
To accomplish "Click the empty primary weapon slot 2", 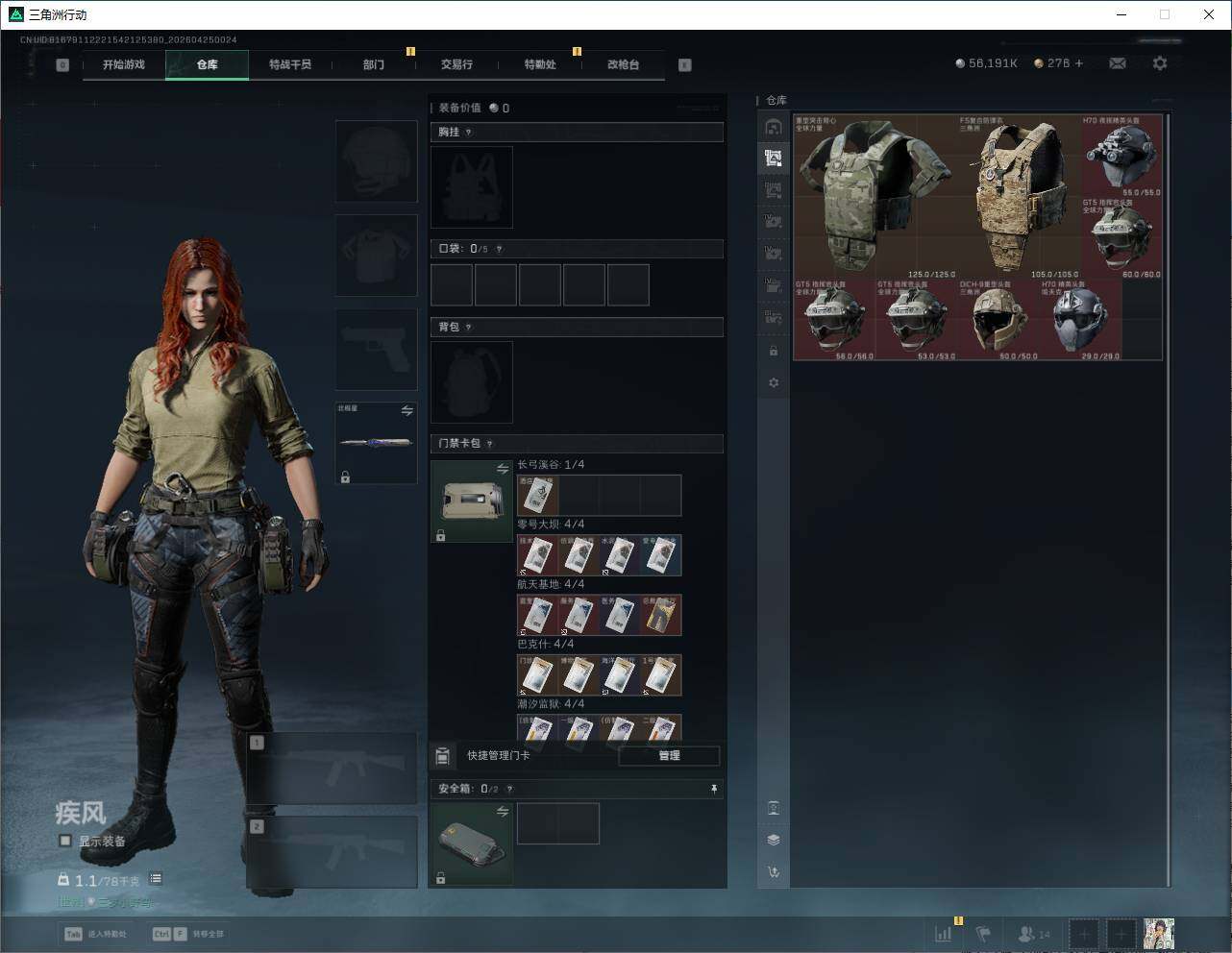I will [333, 852].
